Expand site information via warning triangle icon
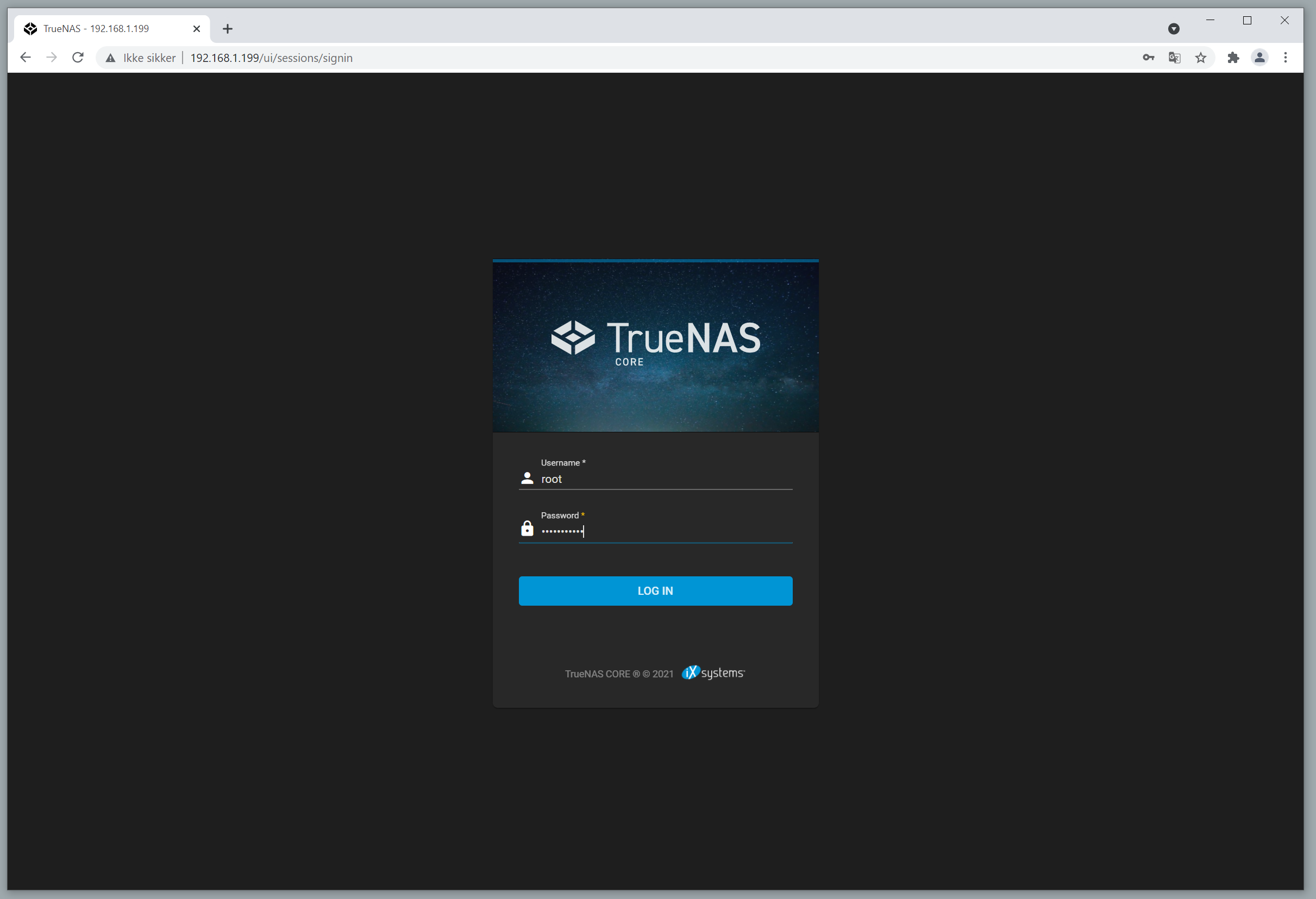 pos(110,57)
